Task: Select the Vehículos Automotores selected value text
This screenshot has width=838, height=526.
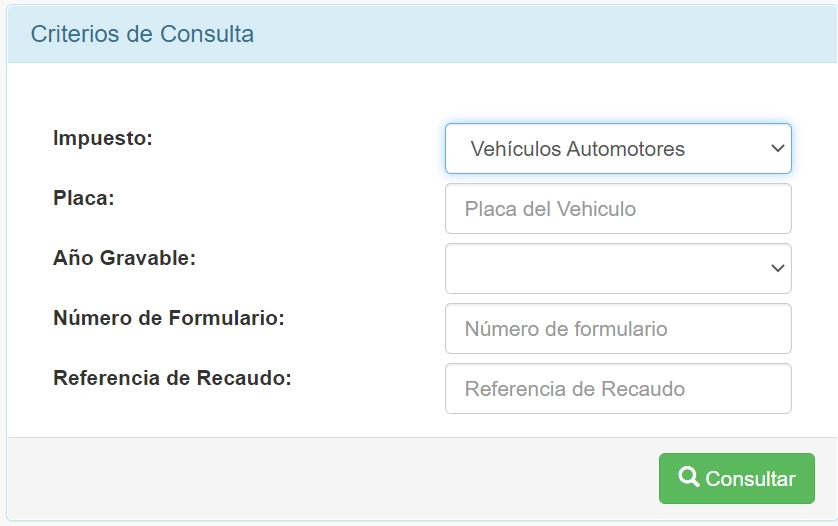Action: [x=577, y=149]
